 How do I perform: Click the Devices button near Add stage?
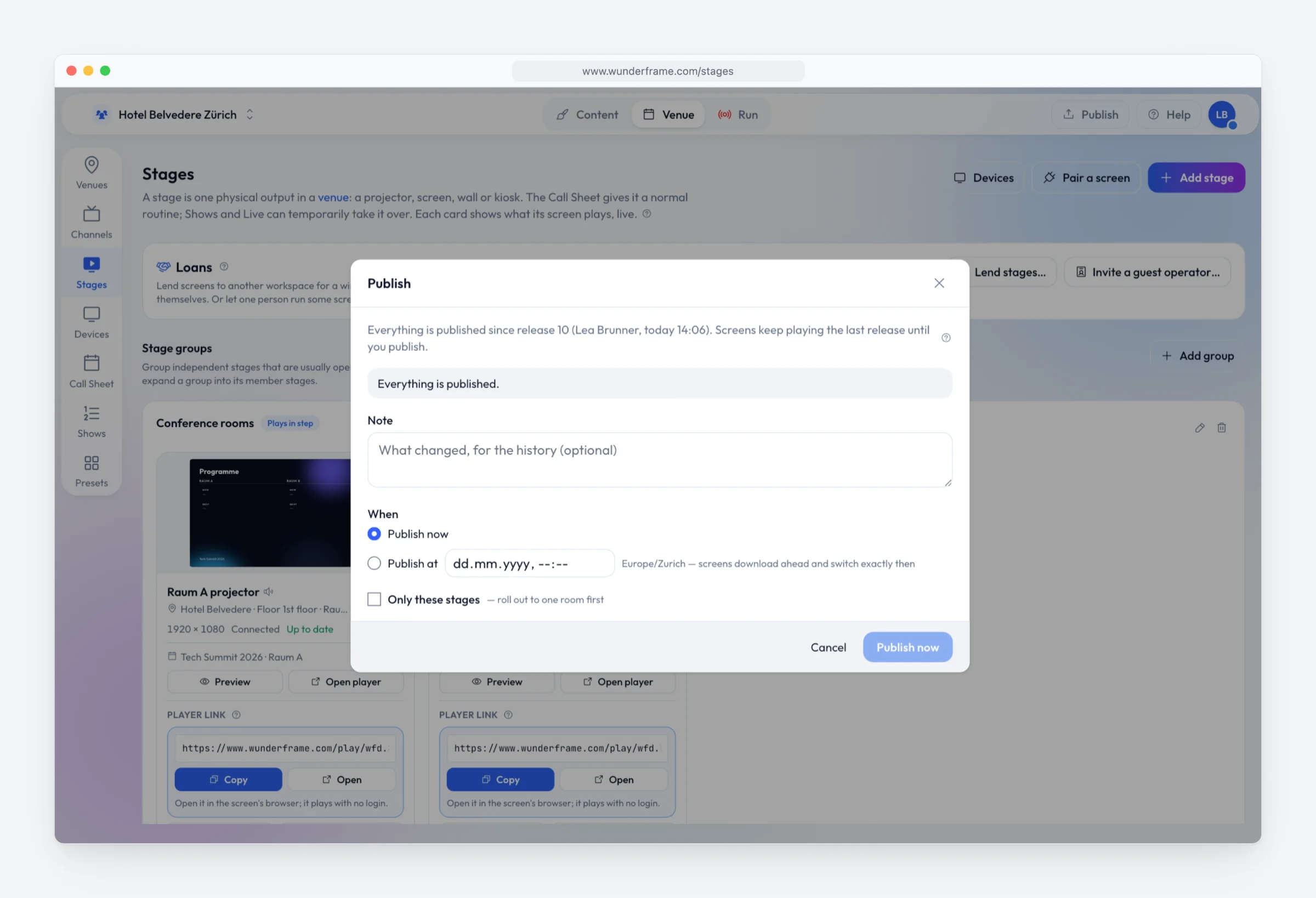[x=984, y=178]
